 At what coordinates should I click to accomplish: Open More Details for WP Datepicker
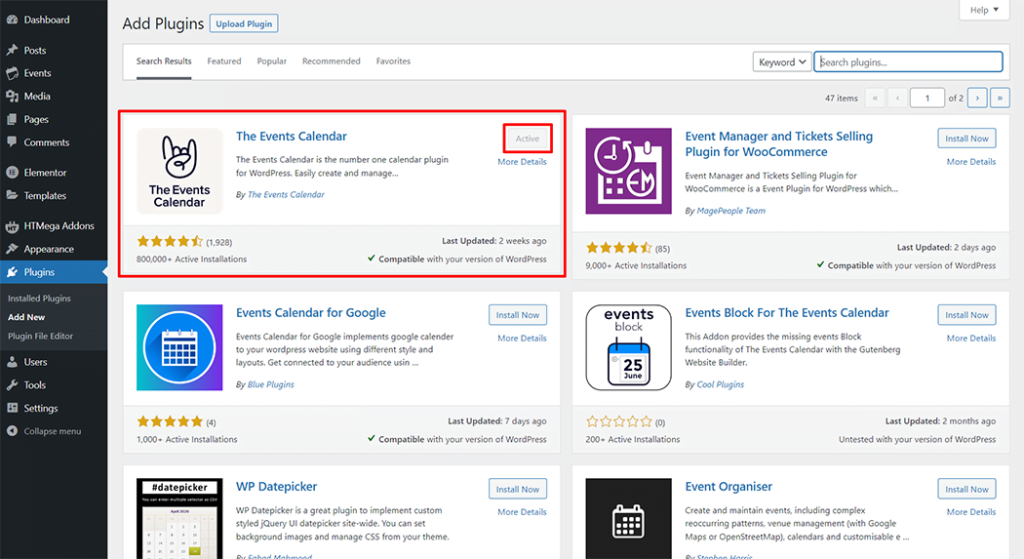[522, 512]
